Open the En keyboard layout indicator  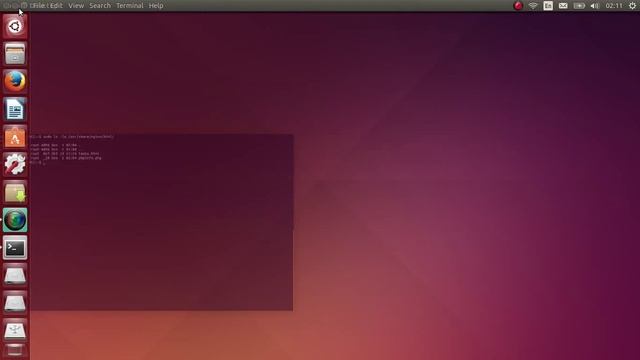(x=548, y=6)
